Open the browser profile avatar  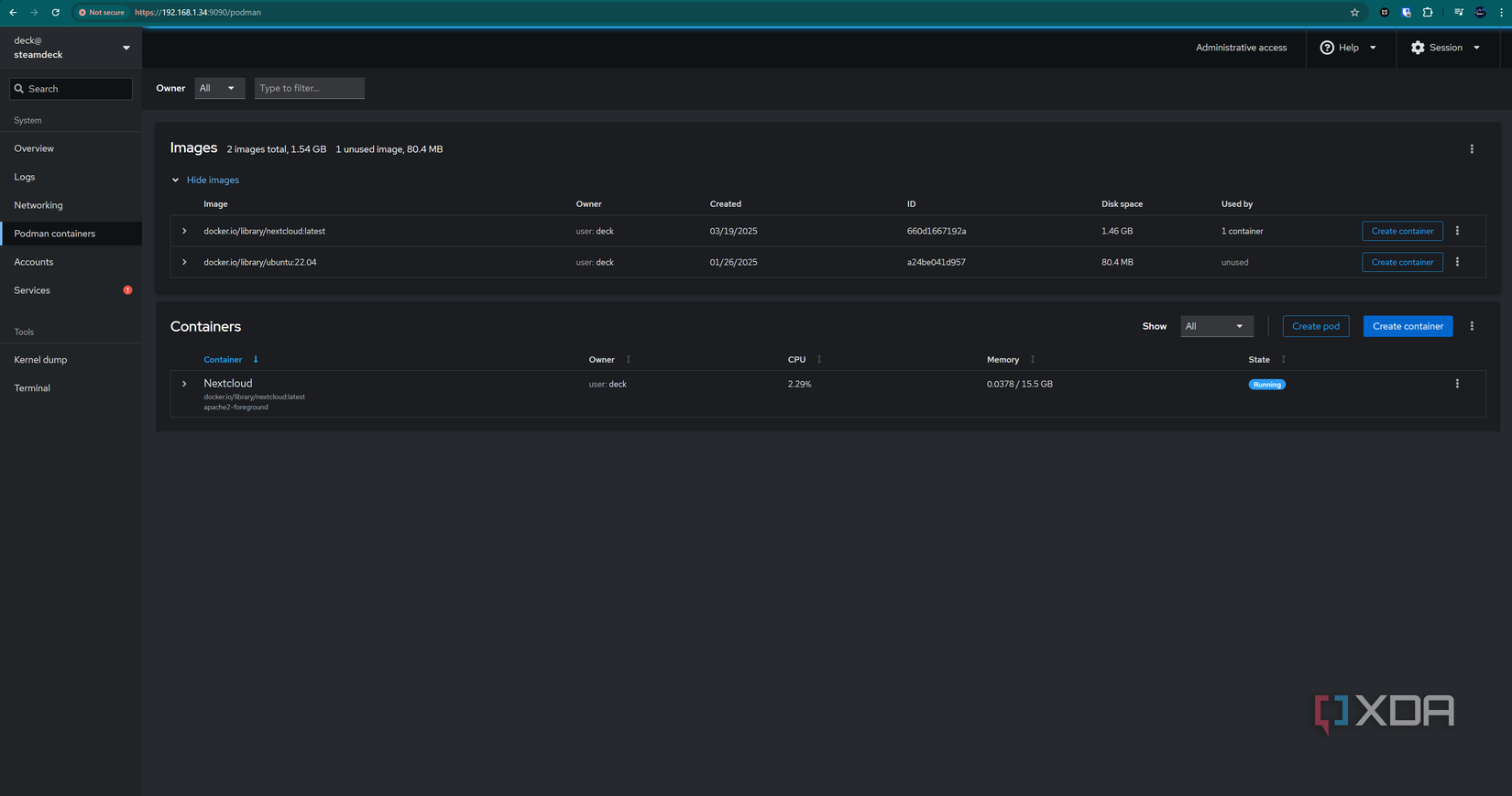coord(1480,12)
